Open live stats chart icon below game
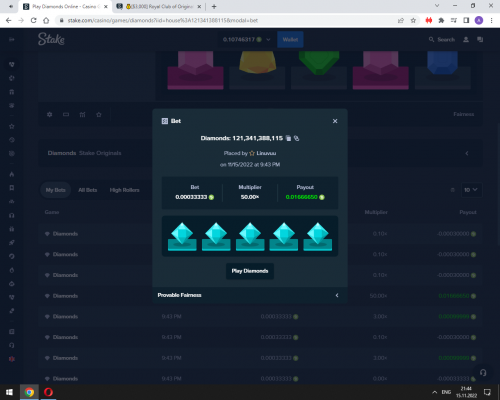 82,114
